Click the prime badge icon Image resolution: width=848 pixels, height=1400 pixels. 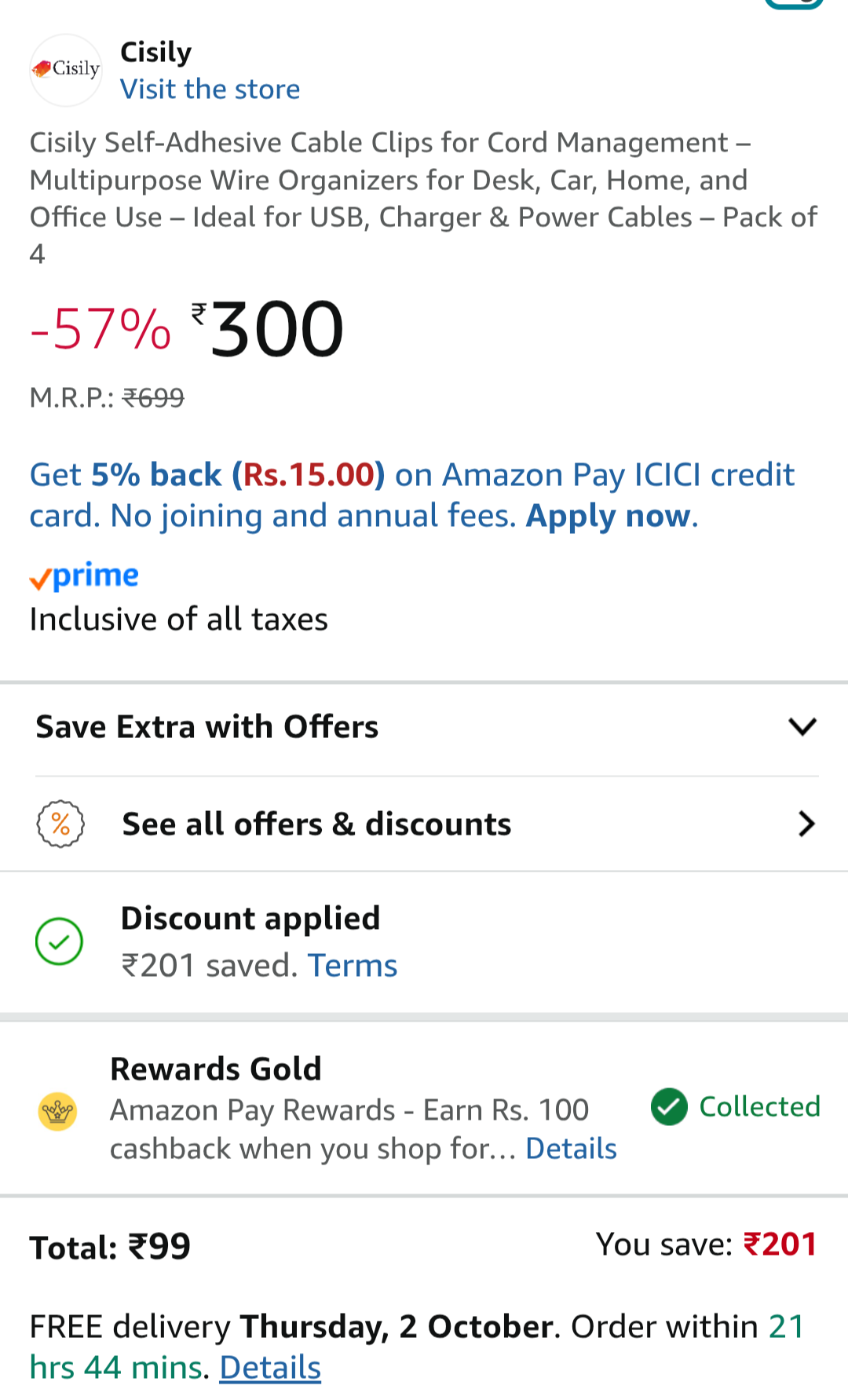[84, 576]
